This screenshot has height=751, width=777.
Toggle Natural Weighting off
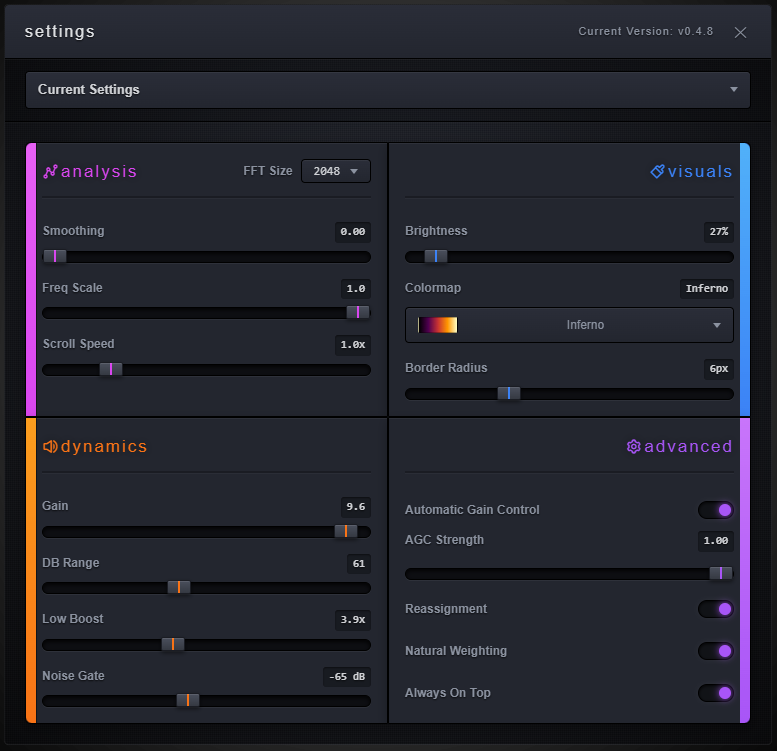coord(716,651)
